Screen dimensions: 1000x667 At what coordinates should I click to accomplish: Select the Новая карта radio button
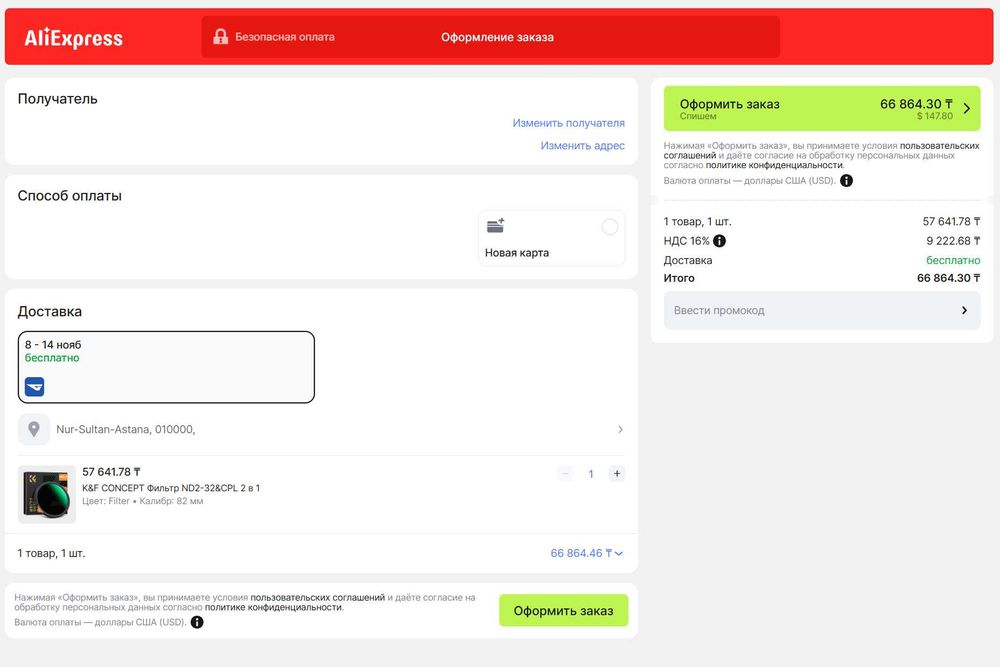(x=610, y=226)
